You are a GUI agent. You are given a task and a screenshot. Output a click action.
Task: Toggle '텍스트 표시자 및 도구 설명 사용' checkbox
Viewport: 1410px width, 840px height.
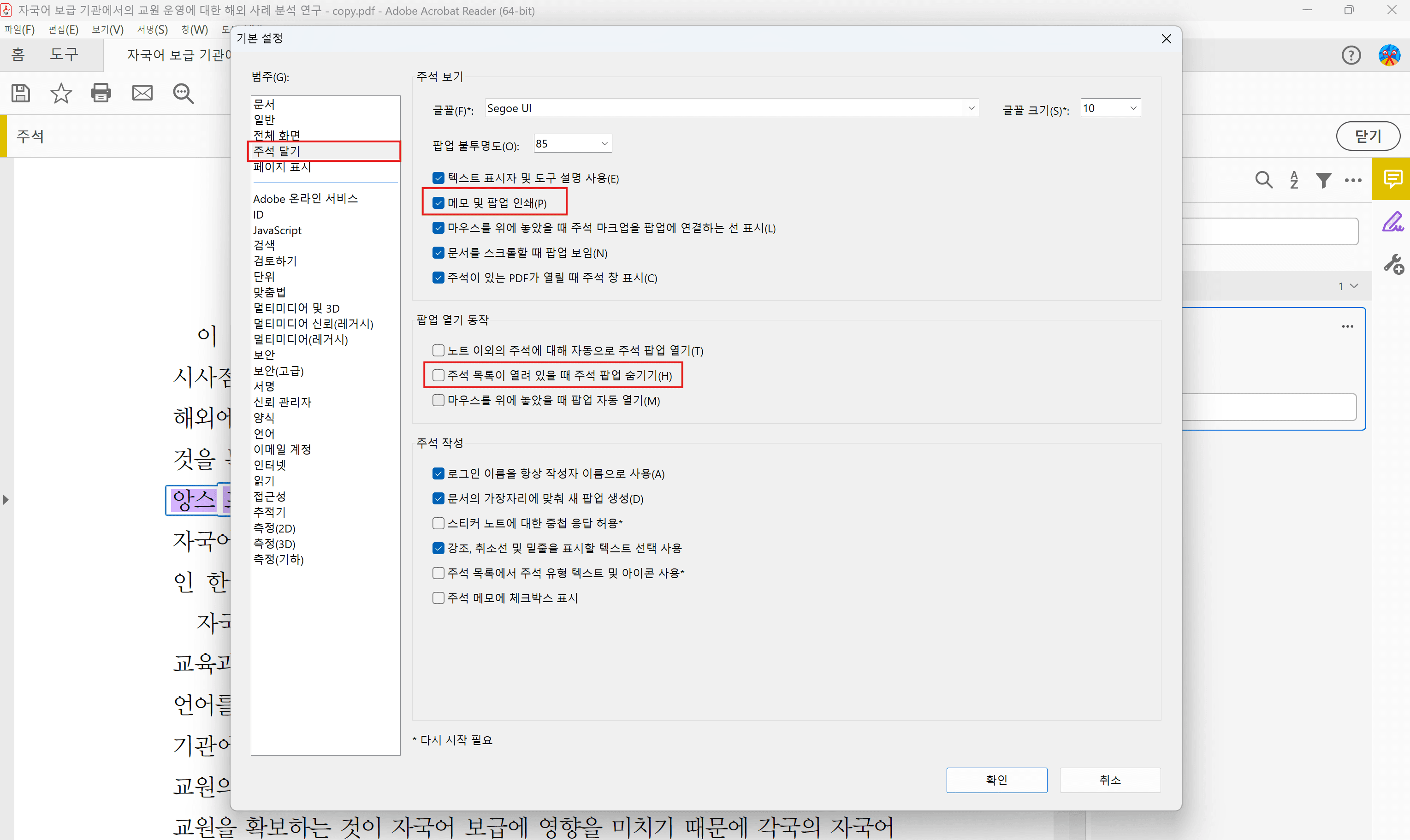pyautogui.click(x=438, y=178)
